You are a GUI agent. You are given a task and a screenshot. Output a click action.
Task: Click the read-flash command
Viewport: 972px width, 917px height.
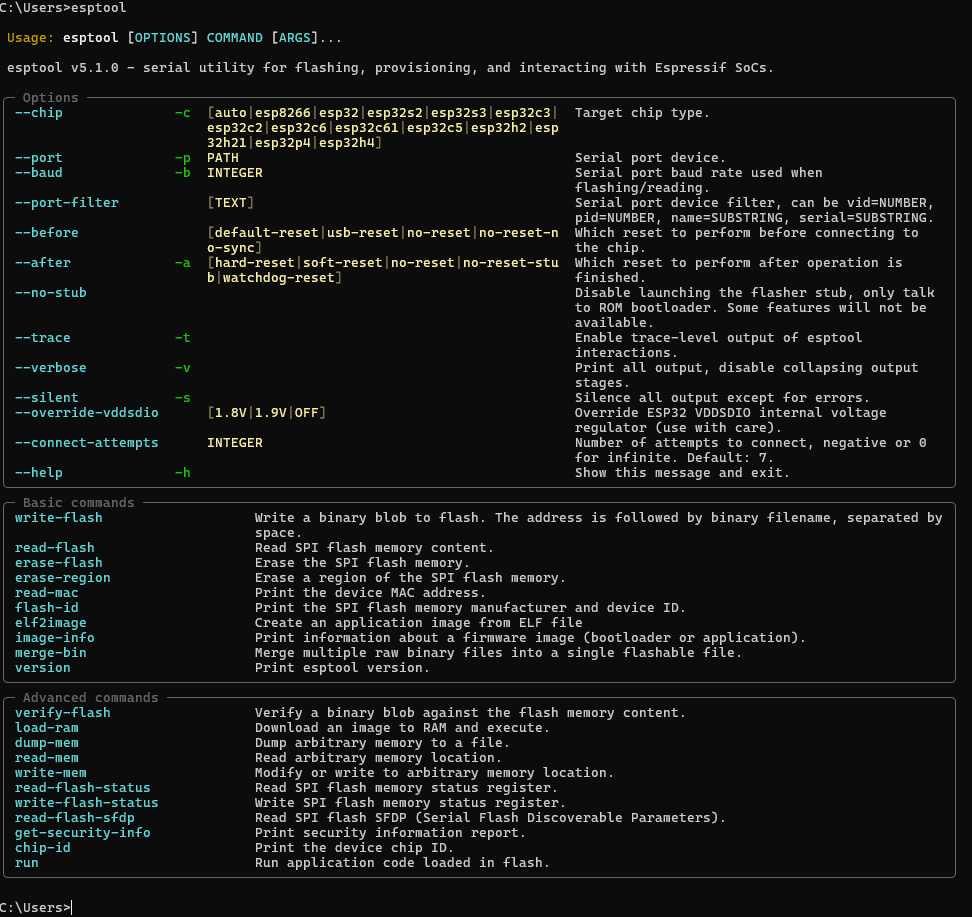55,548
